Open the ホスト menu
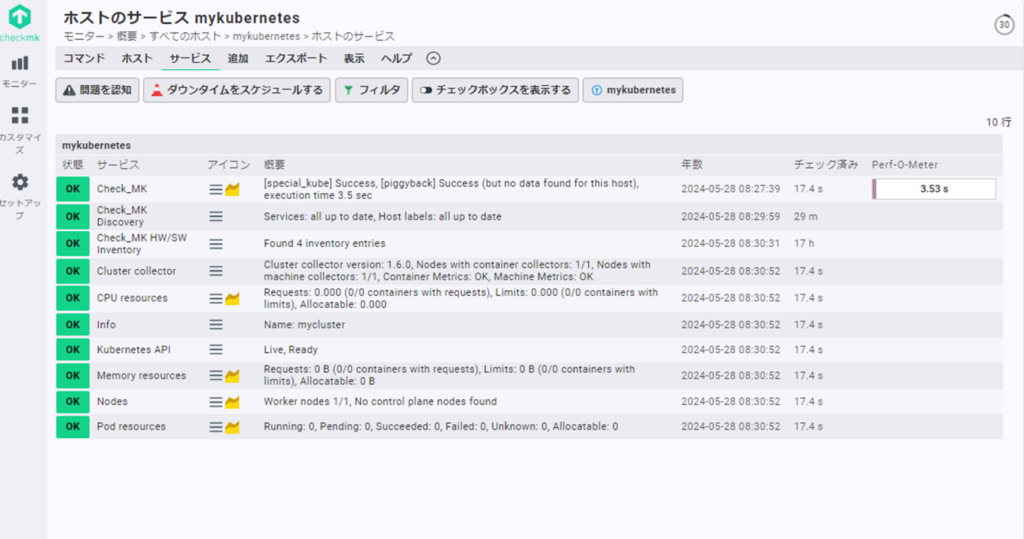 pyautogui.click(x=136, y=58)
